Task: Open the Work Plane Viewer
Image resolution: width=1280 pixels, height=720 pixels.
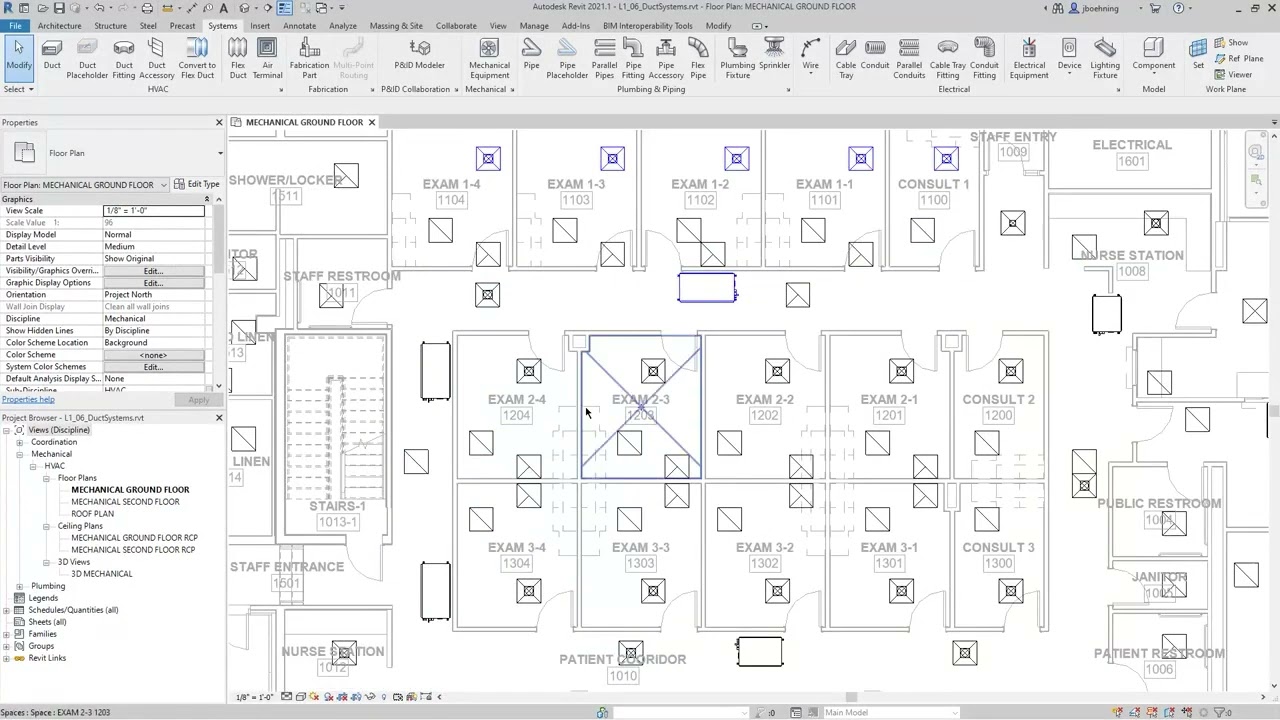Action: pyautogui.click(x=1232, y=75)
